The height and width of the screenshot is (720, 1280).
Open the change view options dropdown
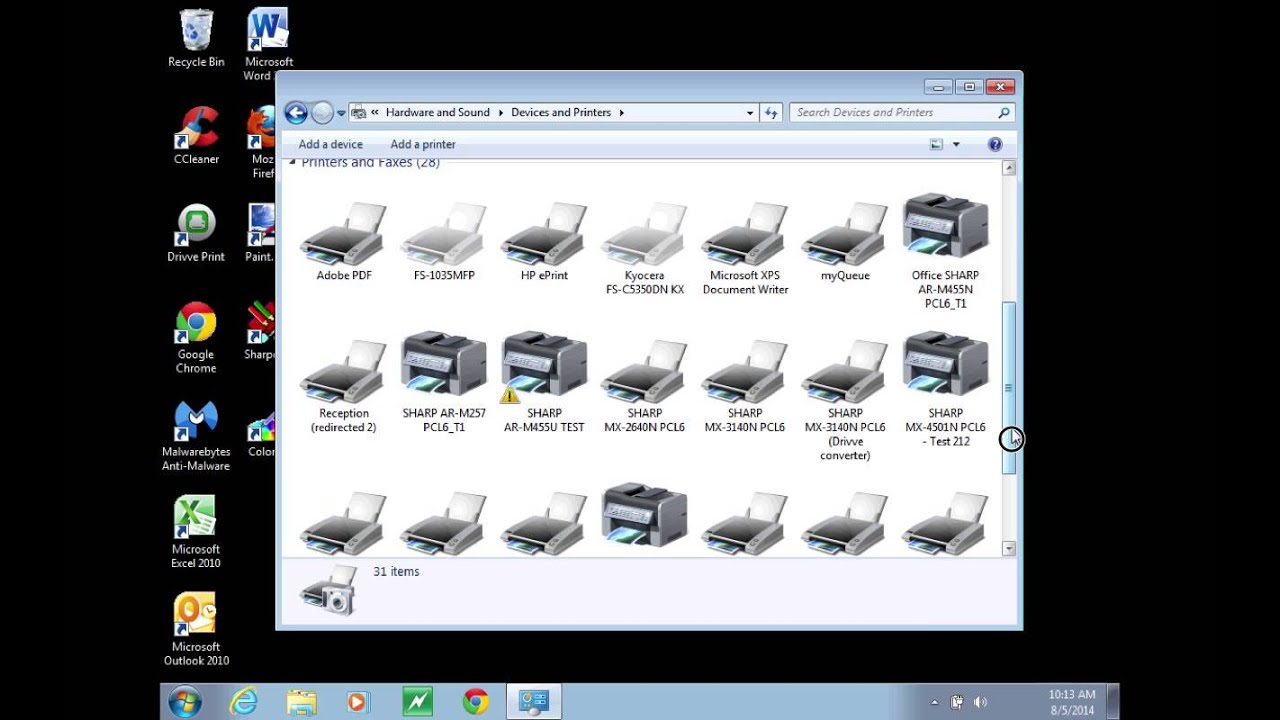click(x=956, y=144)
